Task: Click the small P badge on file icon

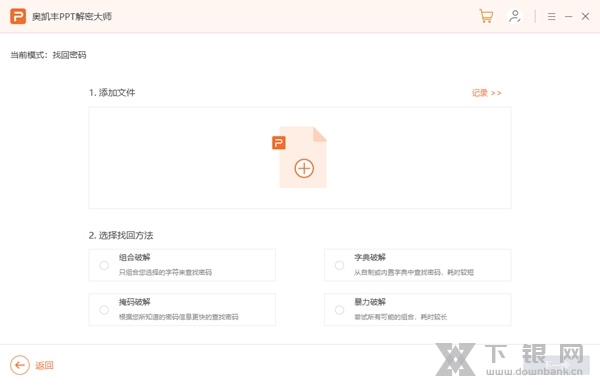Action: (279, 143)
